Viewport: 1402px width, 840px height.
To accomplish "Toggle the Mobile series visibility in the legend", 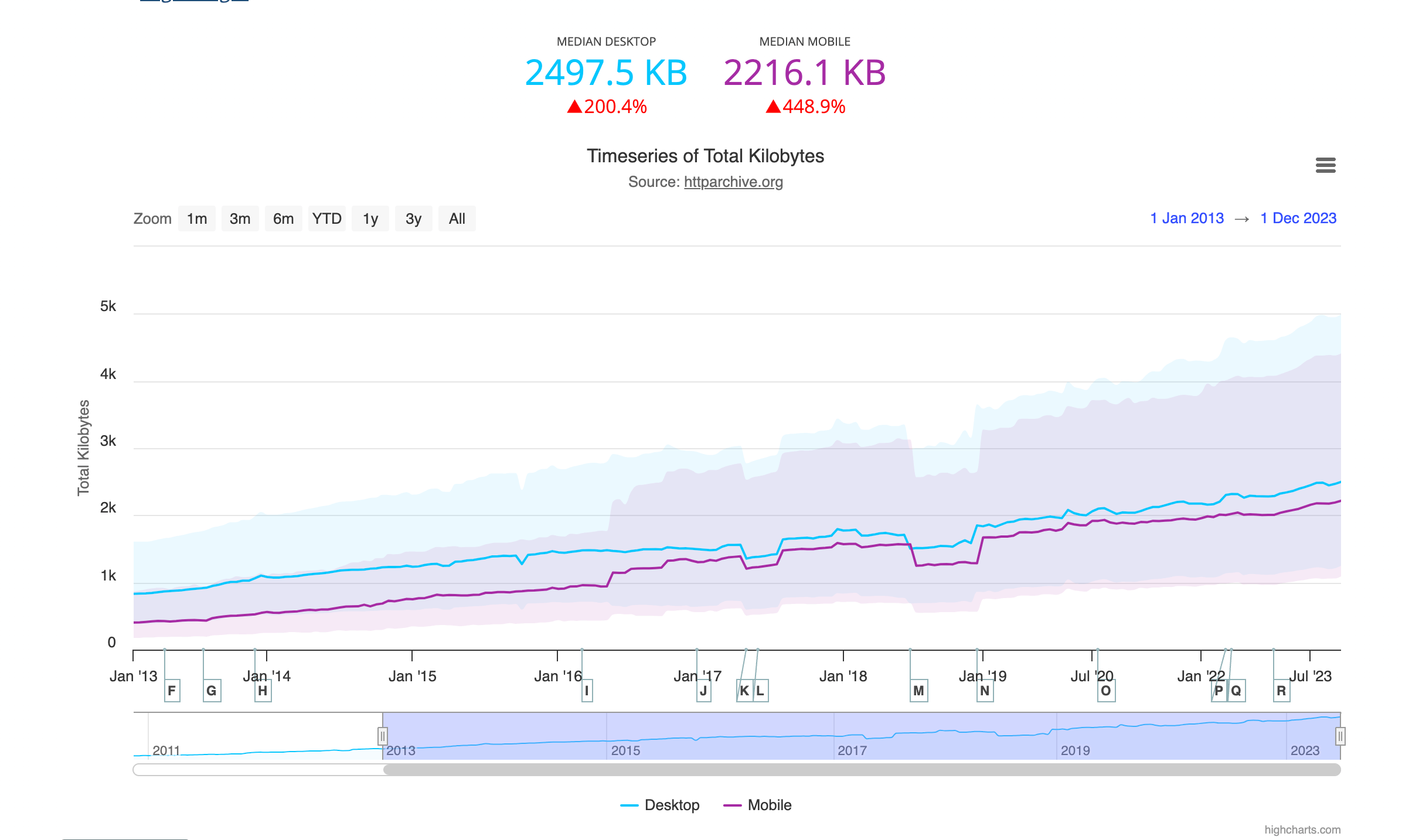I will (x=769, y=805).
